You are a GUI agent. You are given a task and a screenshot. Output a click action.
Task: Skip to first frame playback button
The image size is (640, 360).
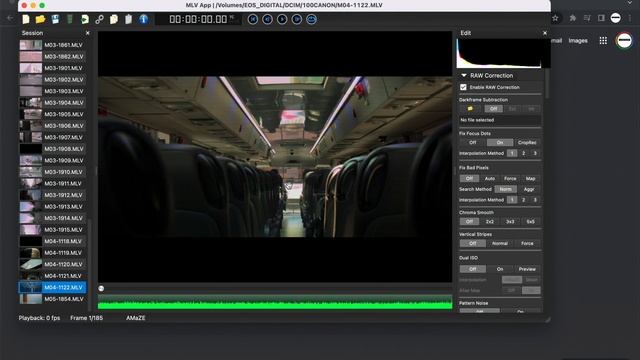(253, 19)
